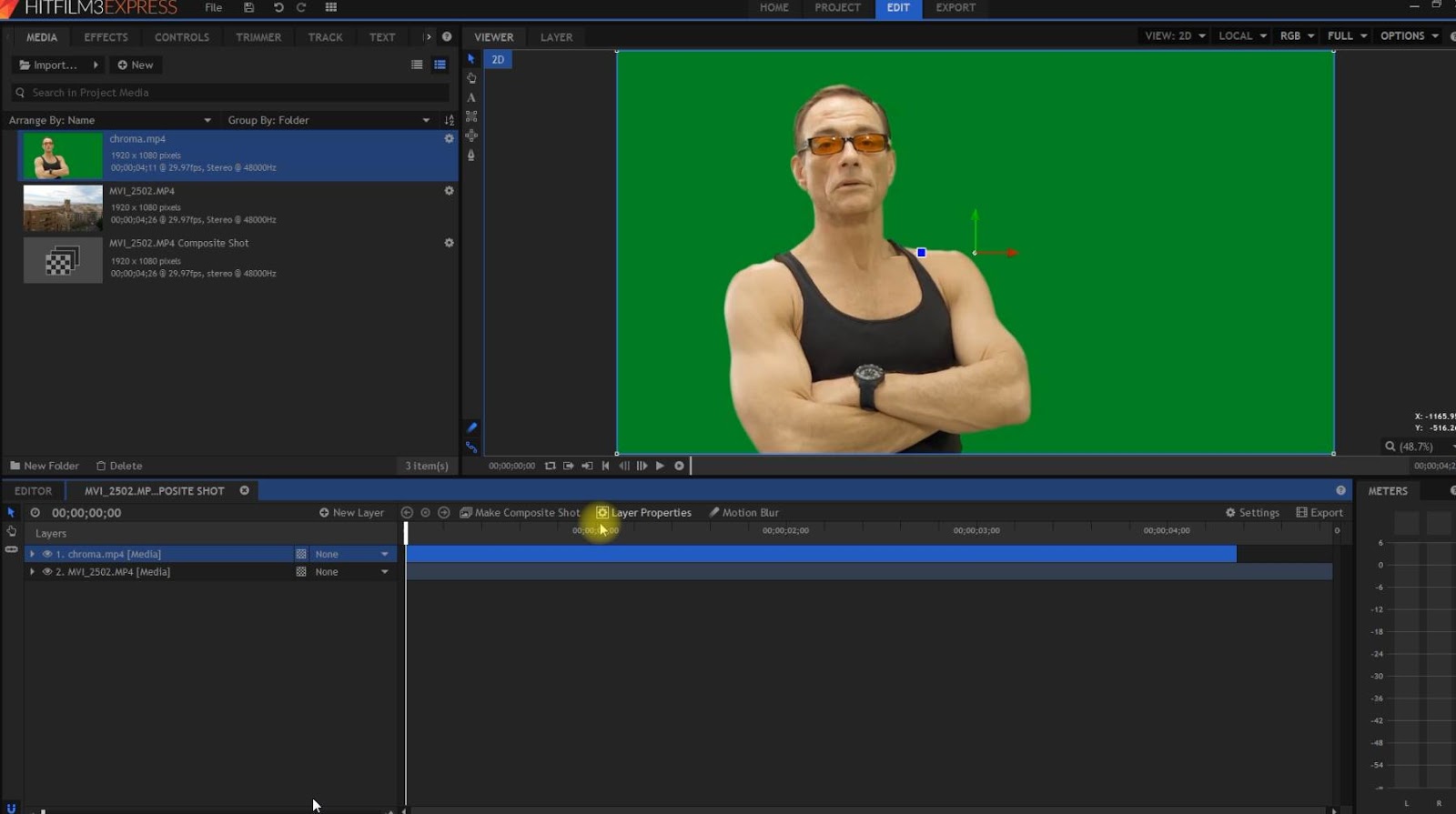Click the loop playback icon
The image size is (1456, 814).
coord(550,466)
